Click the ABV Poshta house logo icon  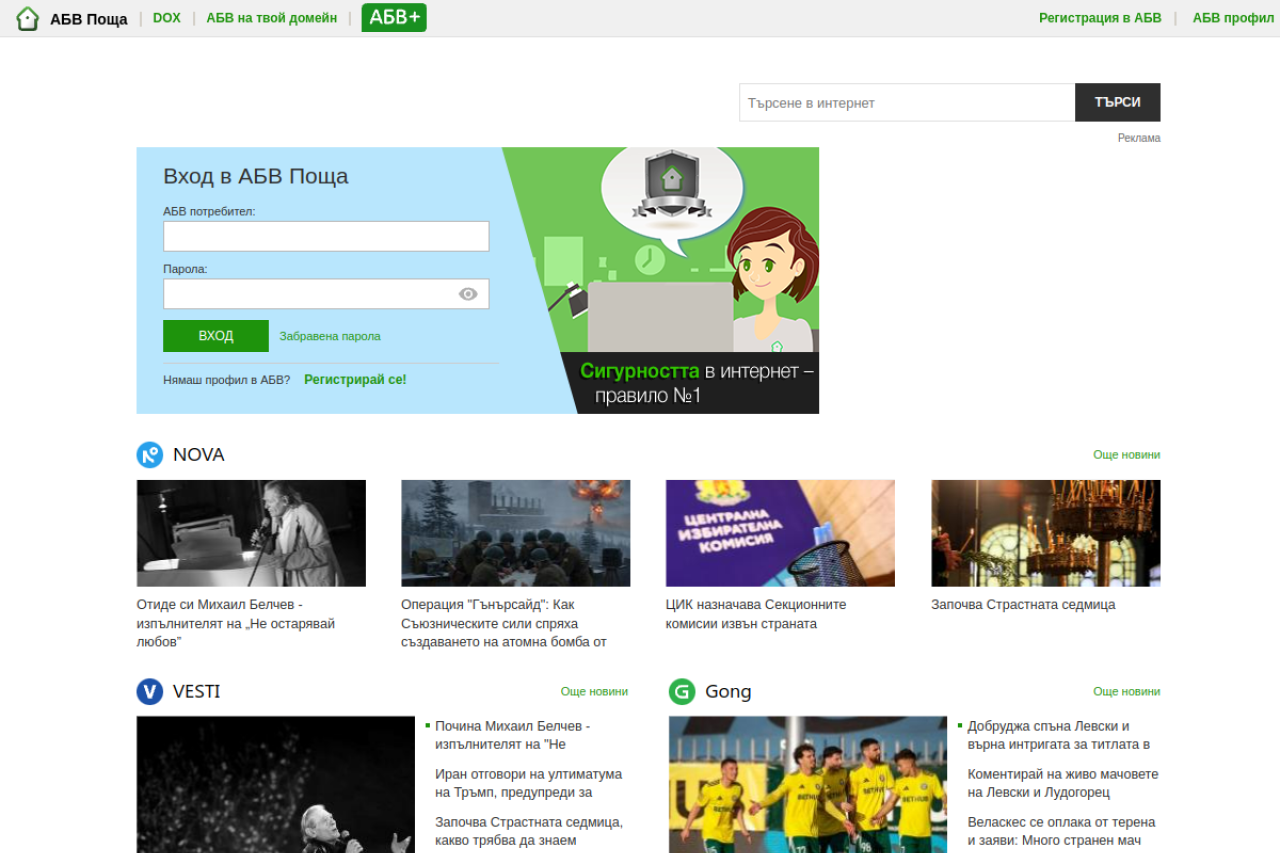28,18
